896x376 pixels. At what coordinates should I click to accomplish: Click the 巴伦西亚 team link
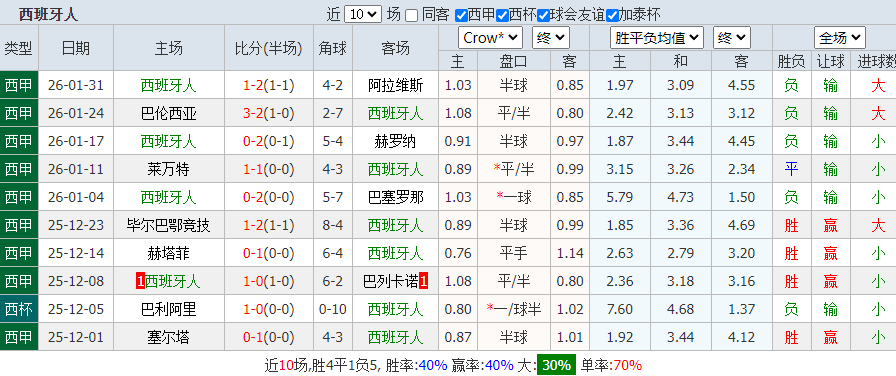point(169,113)
